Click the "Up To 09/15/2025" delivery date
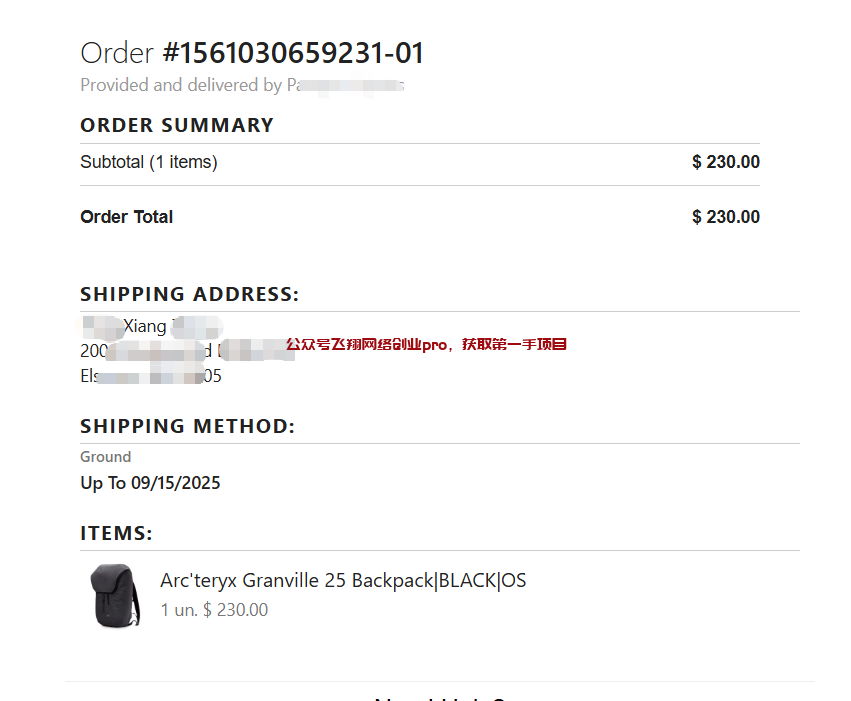Viewport: 851px width, 701px height. tap(150, 483)
